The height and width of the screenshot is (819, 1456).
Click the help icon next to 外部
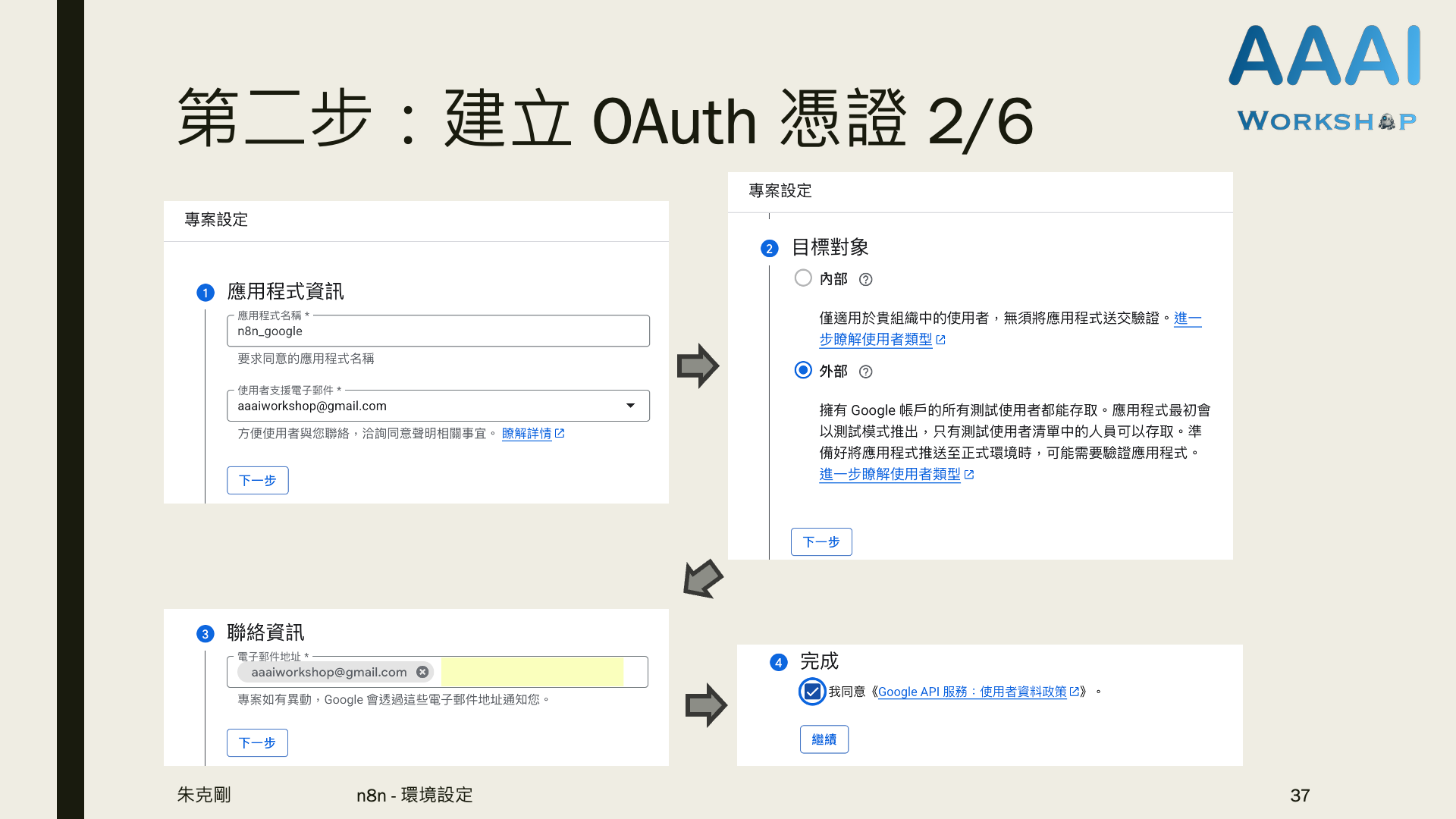point(865,372)
